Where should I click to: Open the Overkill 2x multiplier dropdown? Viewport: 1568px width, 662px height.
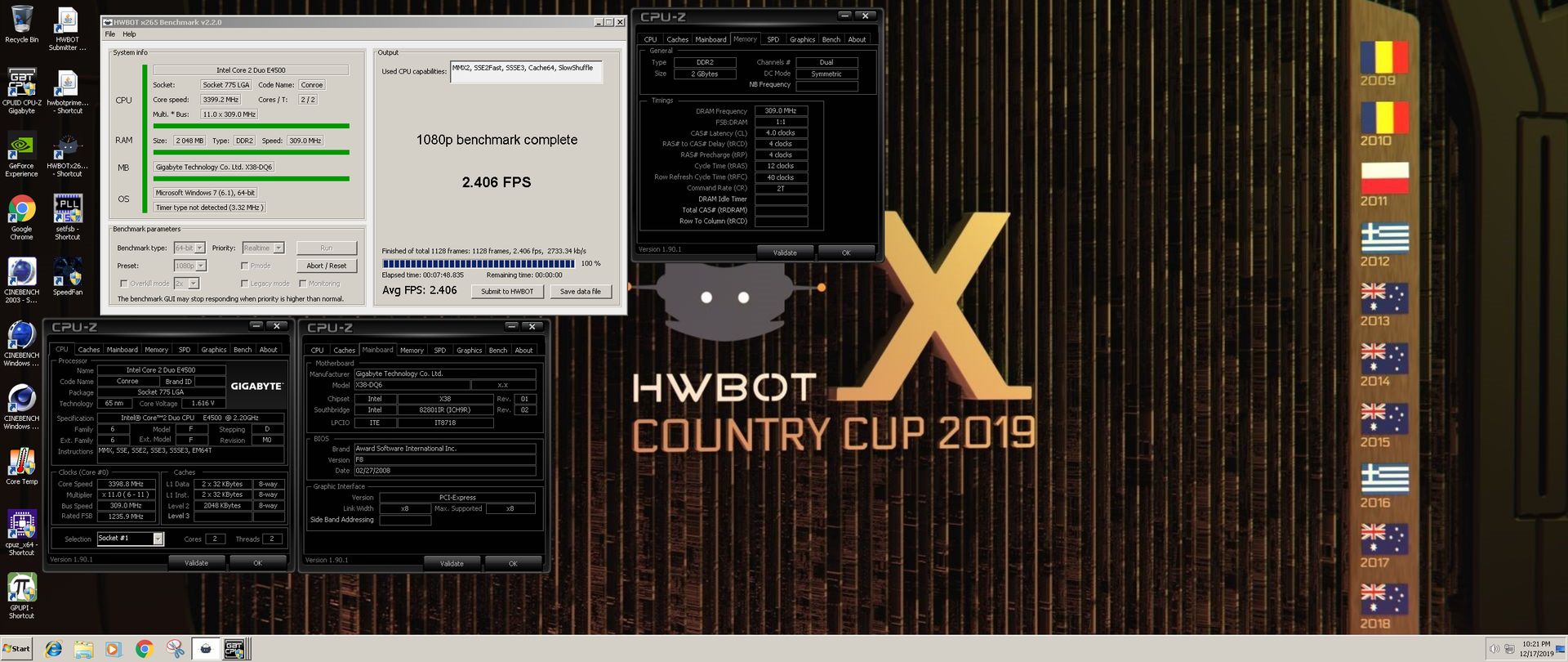click(186, 284)
